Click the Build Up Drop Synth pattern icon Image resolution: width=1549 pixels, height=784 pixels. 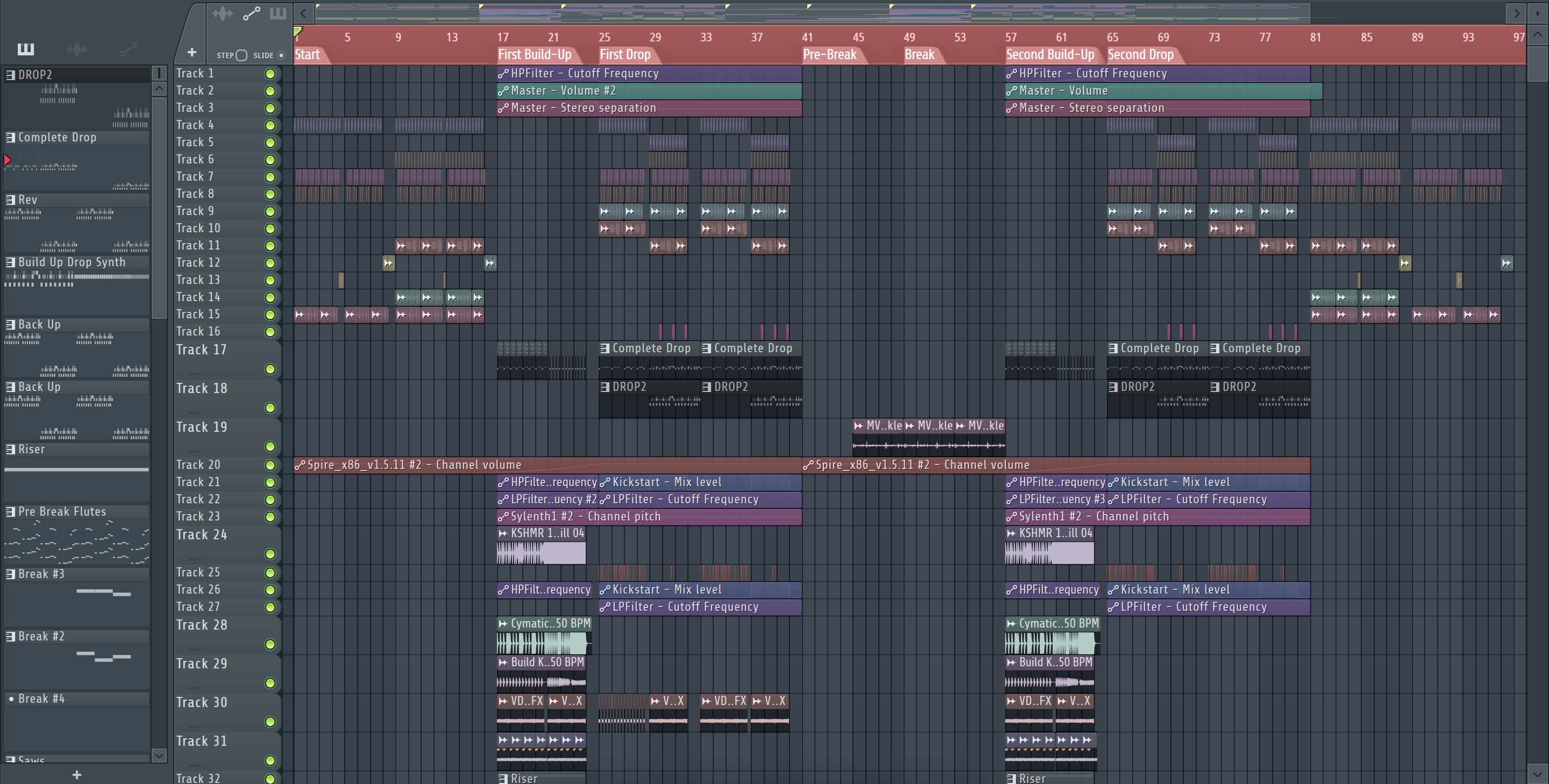point(10,263)
